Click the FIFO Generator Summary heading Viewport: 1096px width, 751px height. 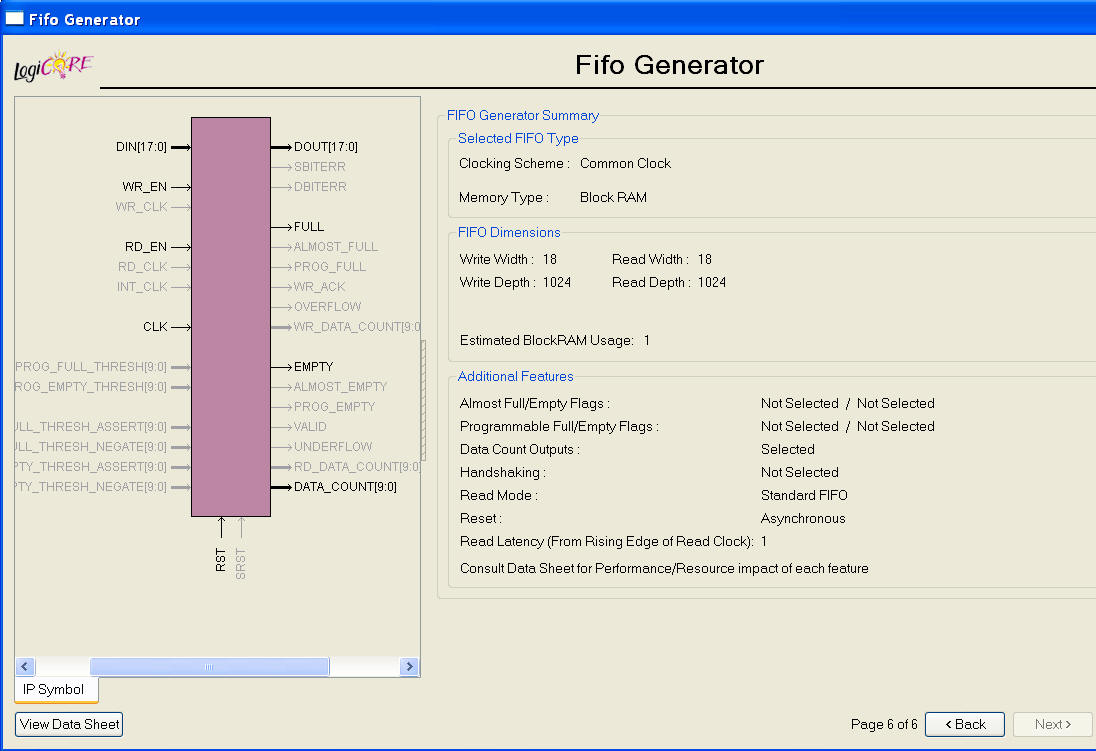tap(523, 115)
